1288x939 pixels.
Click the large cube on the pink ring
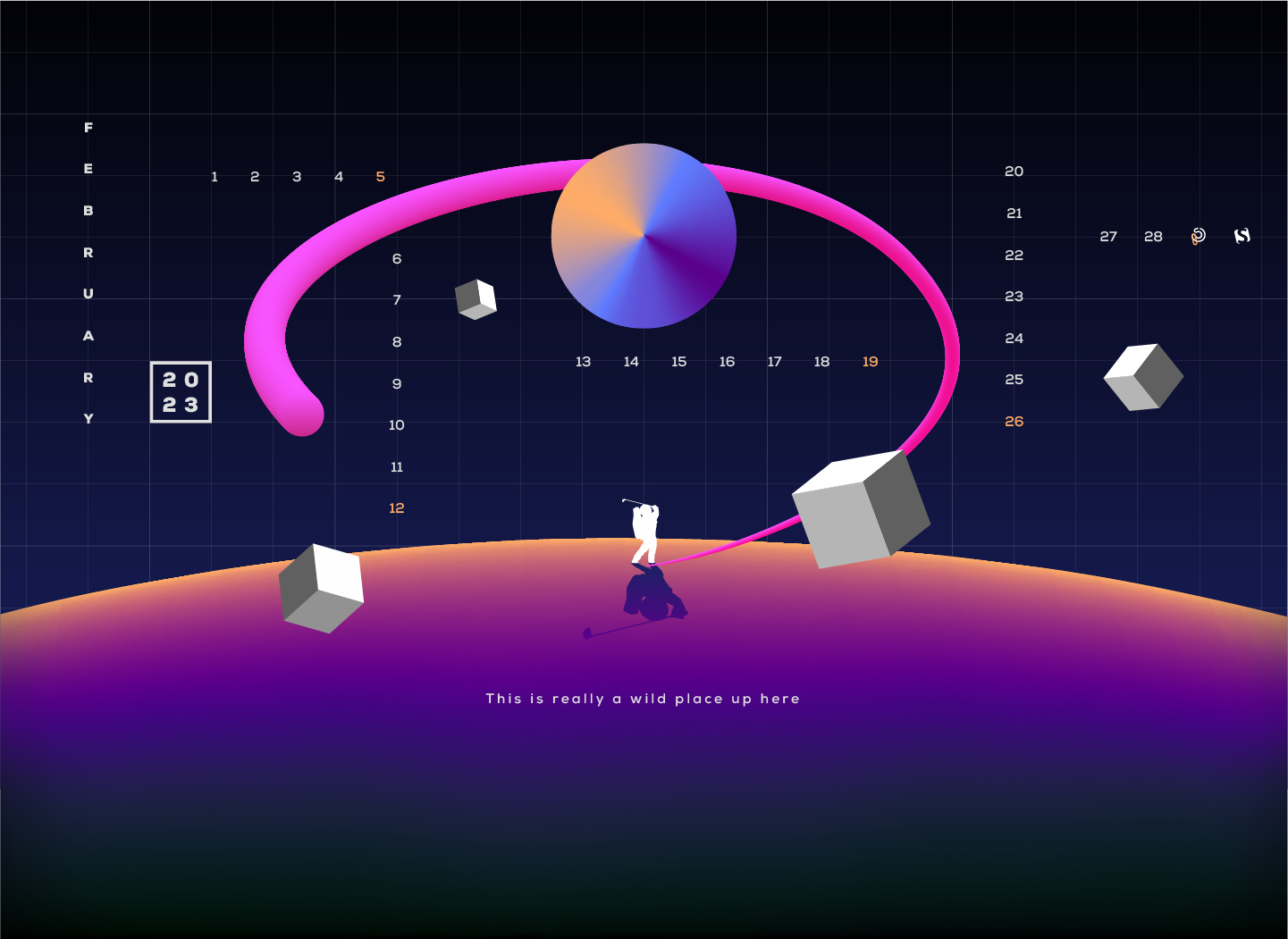861,509
